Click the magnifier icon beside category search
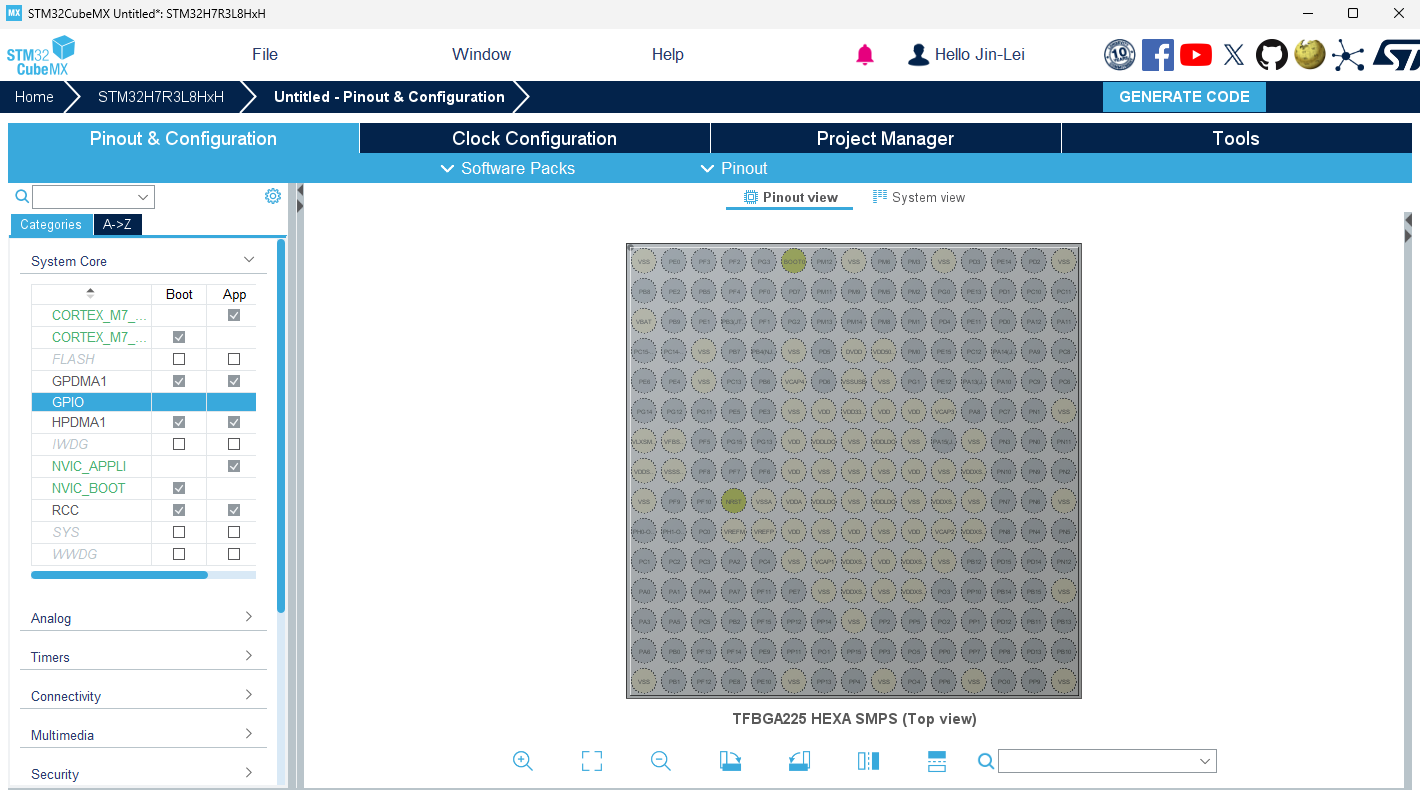This screenshot has height=798, width=1420. point(22,197)
